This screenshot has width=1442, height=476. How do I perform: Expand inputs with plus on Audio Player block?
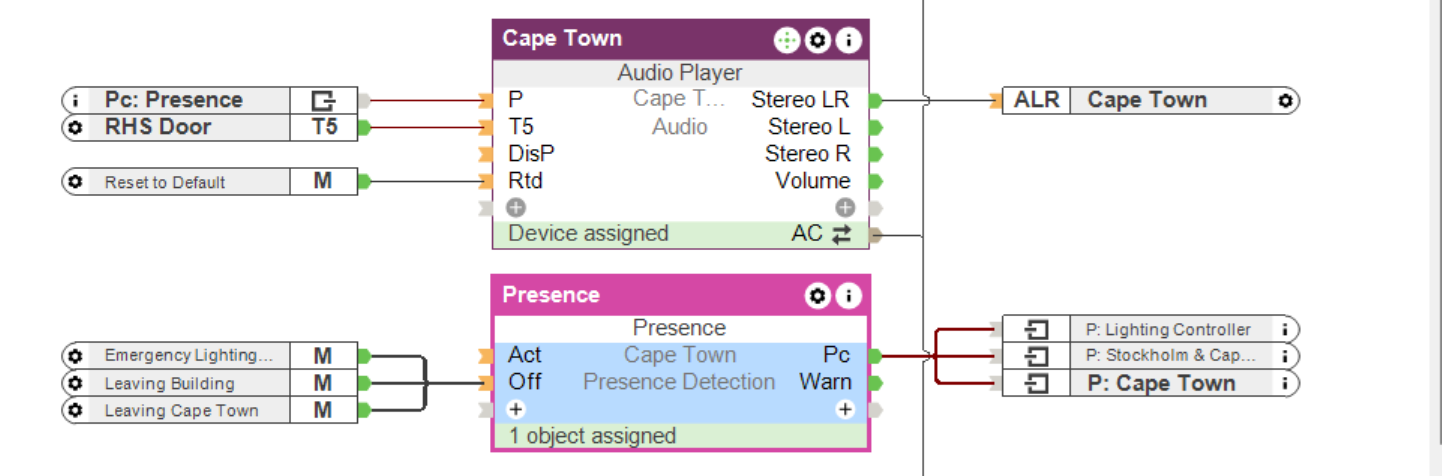point(516,208)
